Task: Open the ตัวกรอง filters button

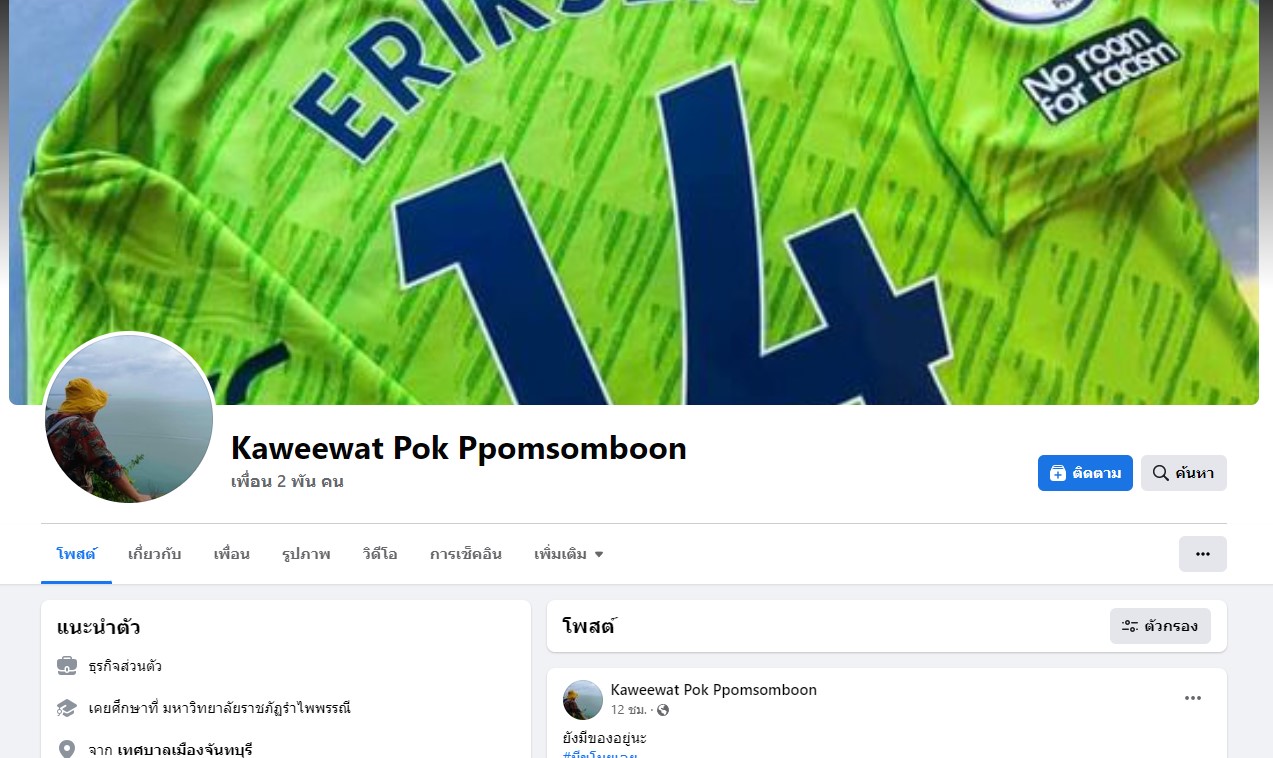Action: click(1160, 626)
